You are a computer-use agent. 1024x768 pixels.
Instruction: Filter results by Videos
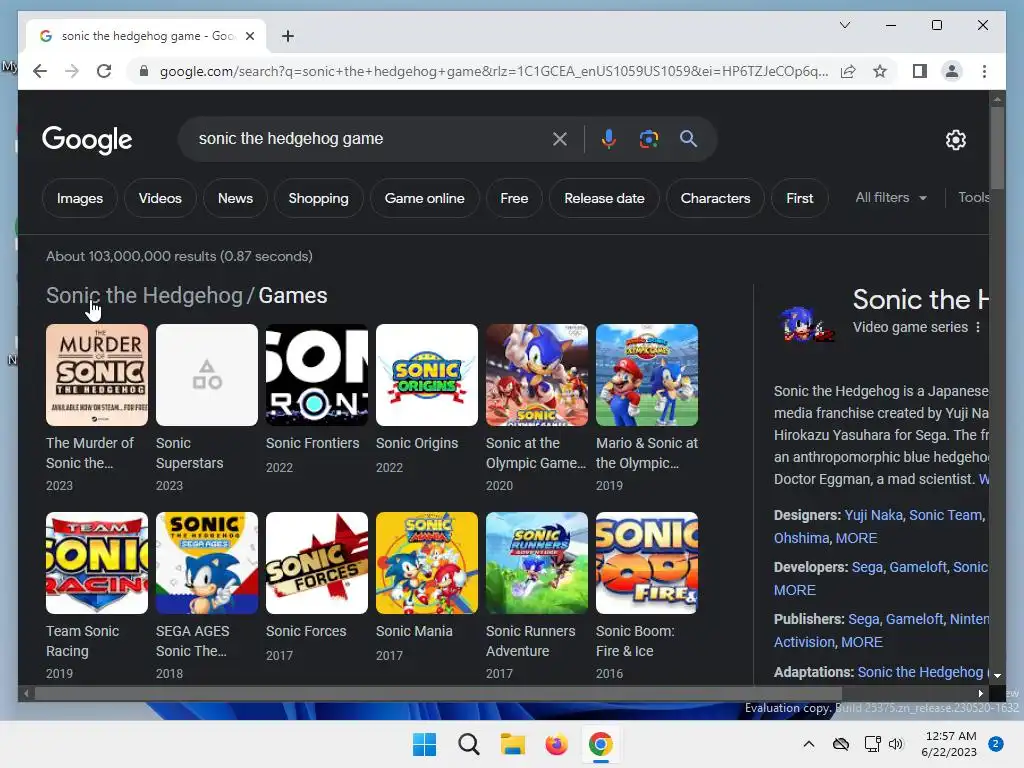tap(160, 198)
